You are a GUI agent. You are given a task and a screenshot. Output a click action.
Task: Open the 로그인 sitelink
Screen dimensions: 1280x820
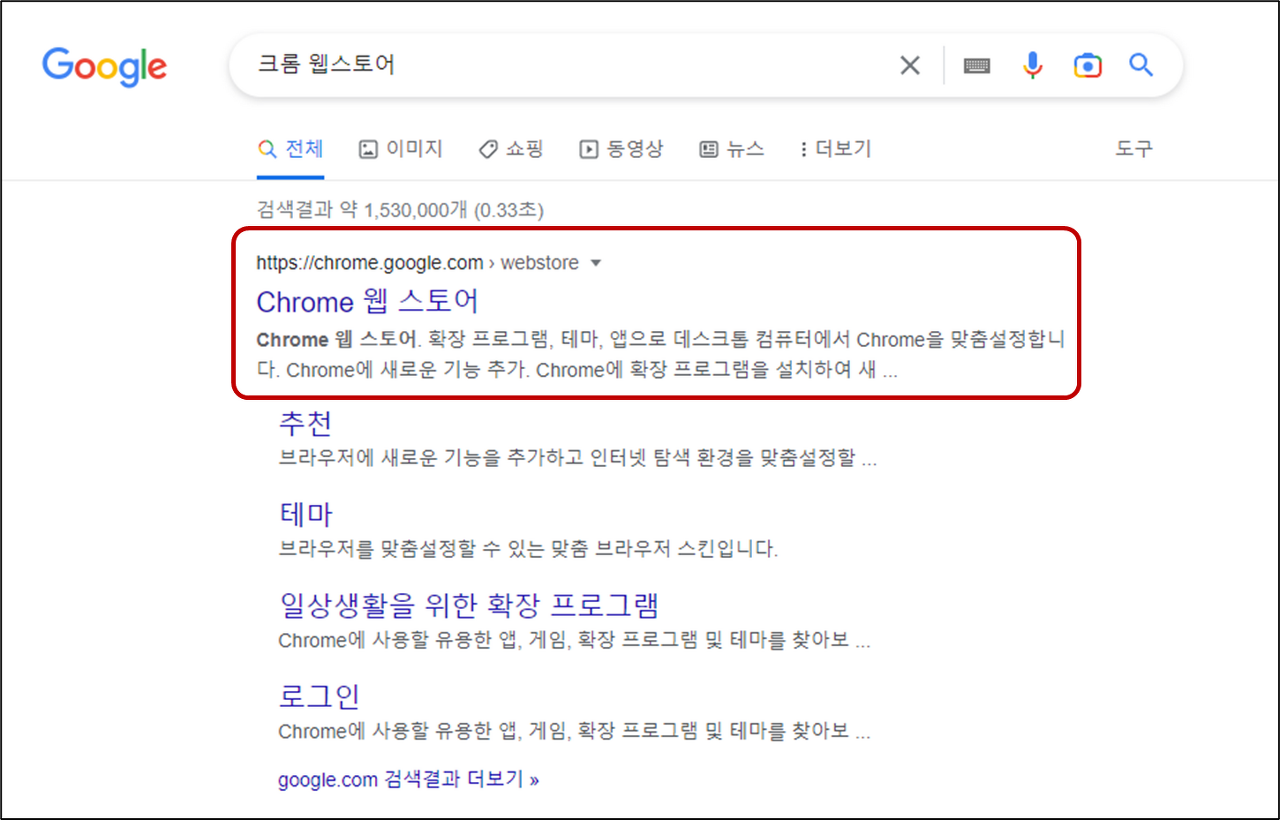pos(319,696)
